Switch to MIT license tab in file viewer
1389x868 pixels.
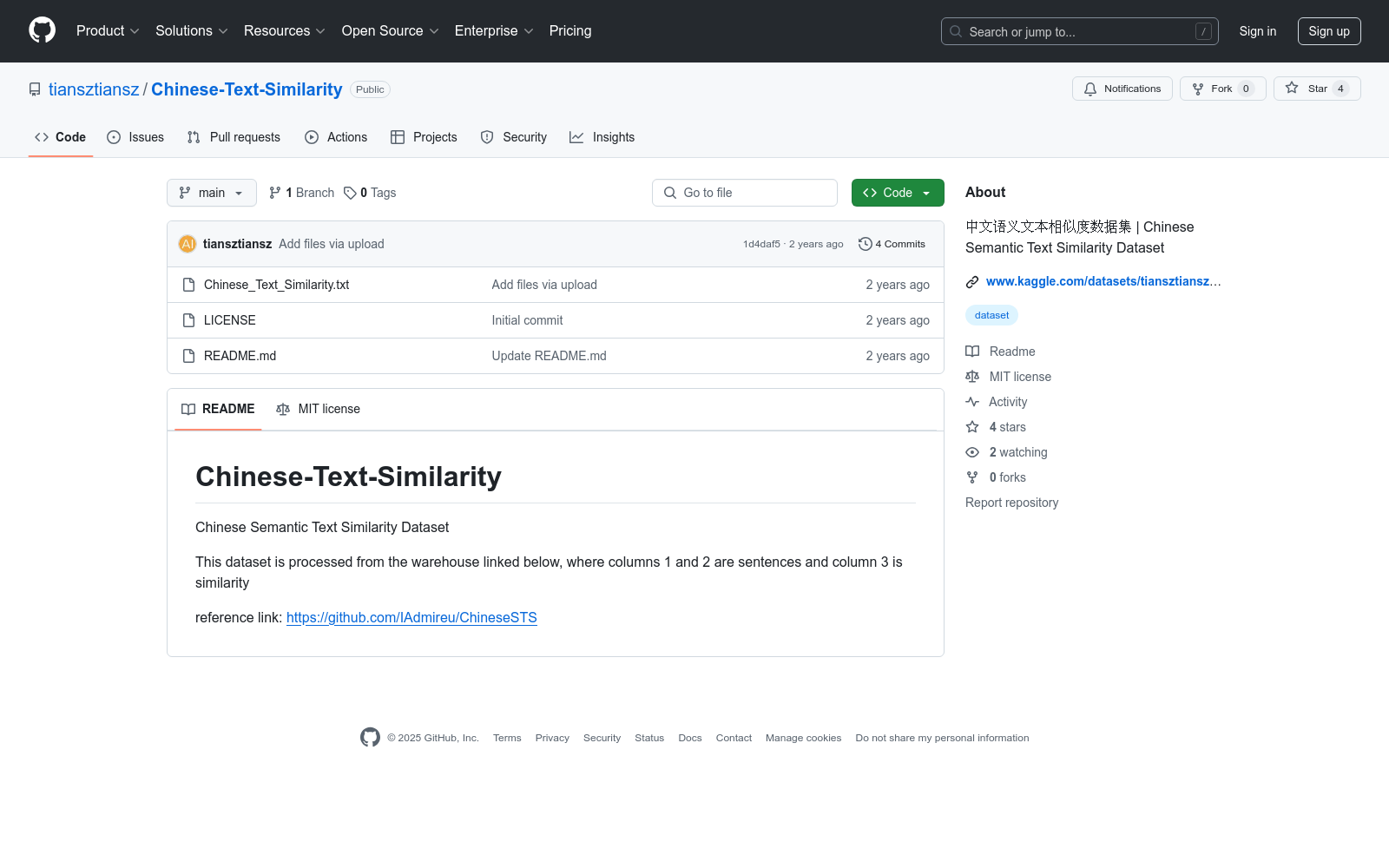[318, 409]
